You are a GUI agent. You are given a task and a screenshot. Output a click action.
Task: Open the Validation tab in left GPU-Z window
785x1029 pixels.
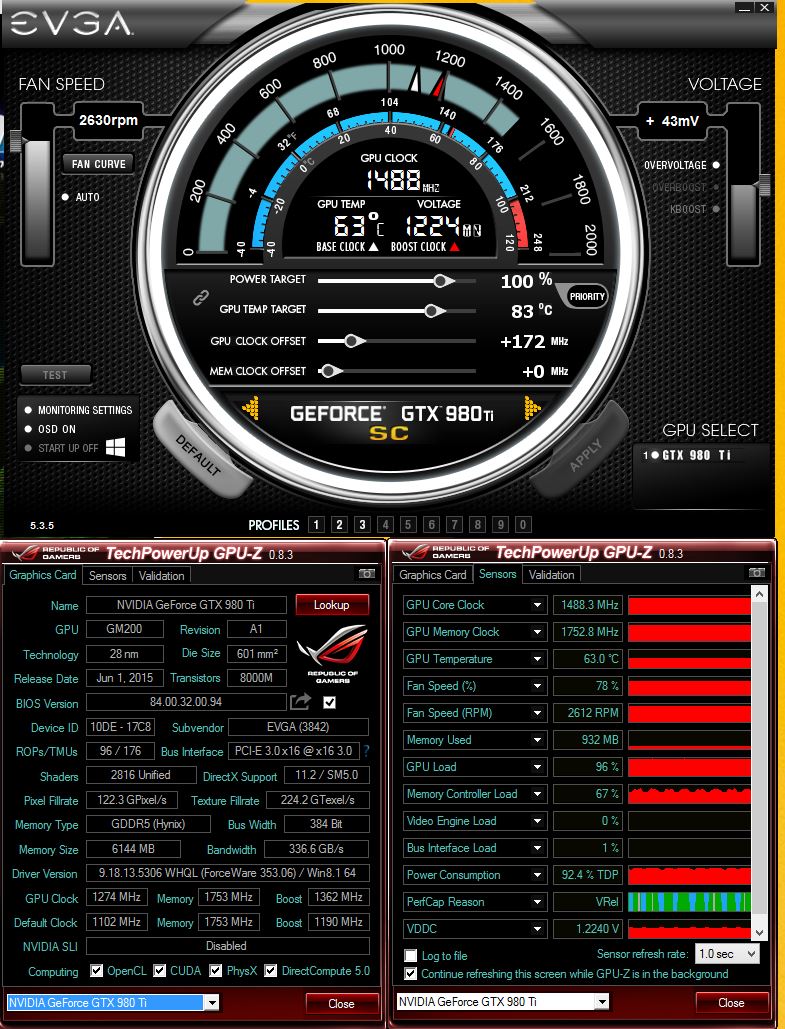pos(161,576)
